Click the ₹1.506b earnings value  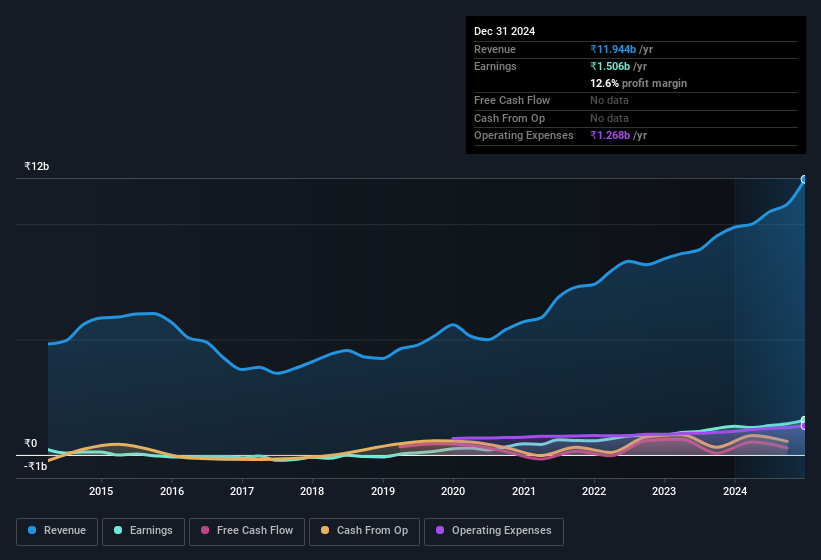point(610,66)
